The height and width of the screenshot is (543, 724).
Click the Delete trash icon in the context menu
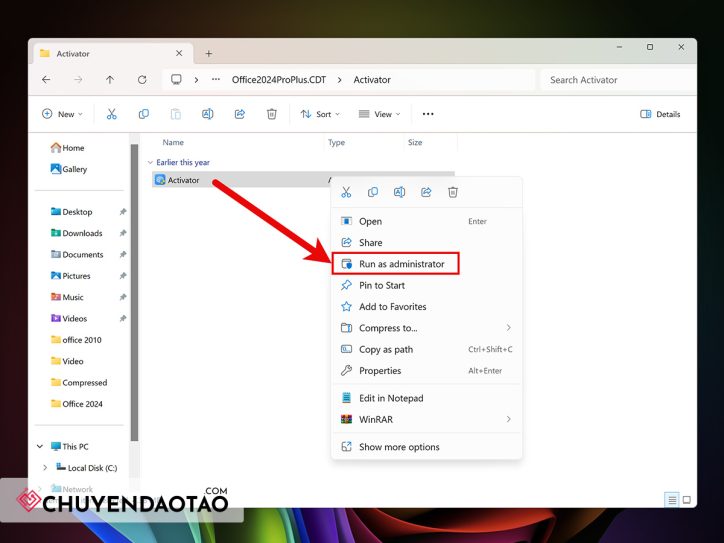pyautogui.click(x=453, y=192)
